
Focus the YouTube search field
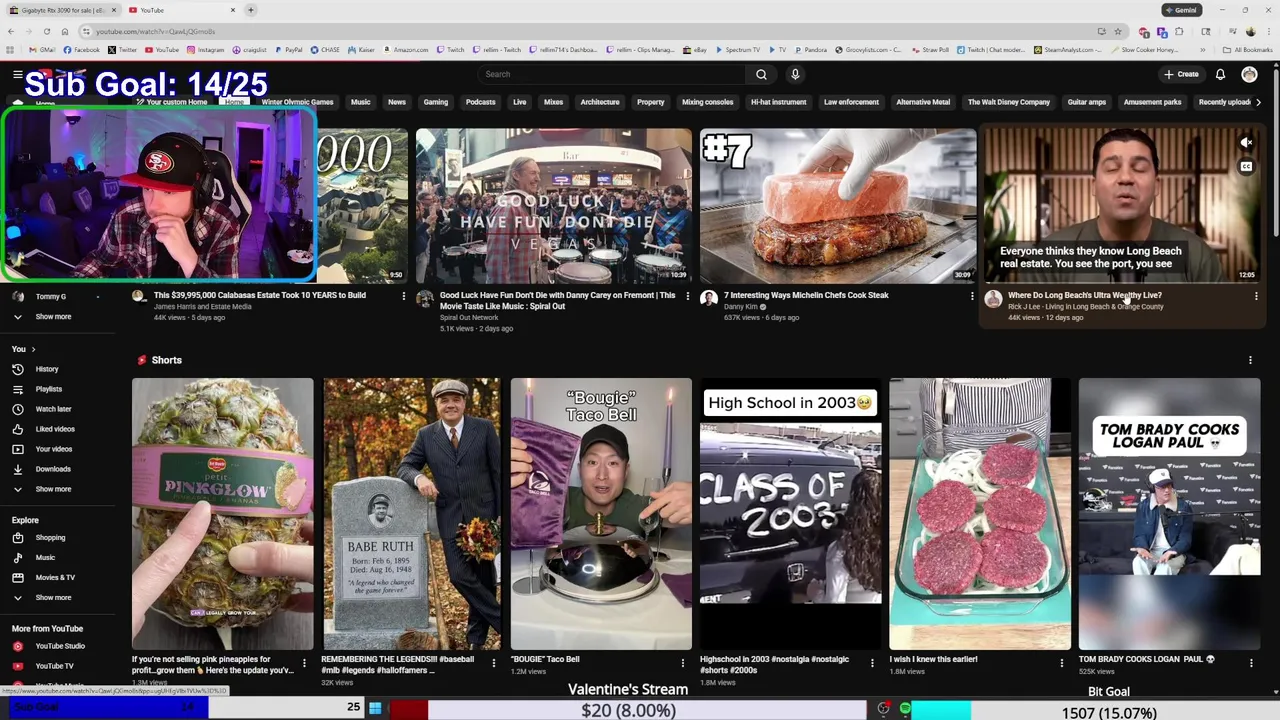(x=612, y=74)
